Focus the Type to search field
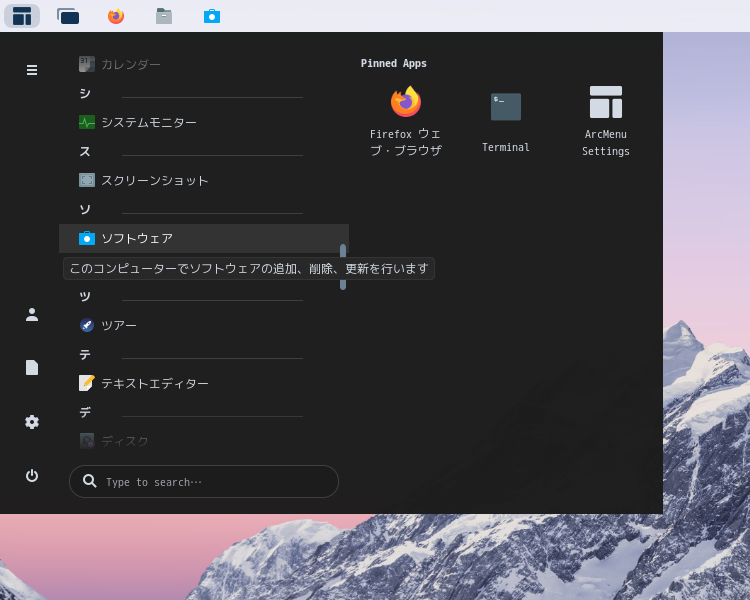The height and width of the screenshot is (600, 750). [204, 481]
